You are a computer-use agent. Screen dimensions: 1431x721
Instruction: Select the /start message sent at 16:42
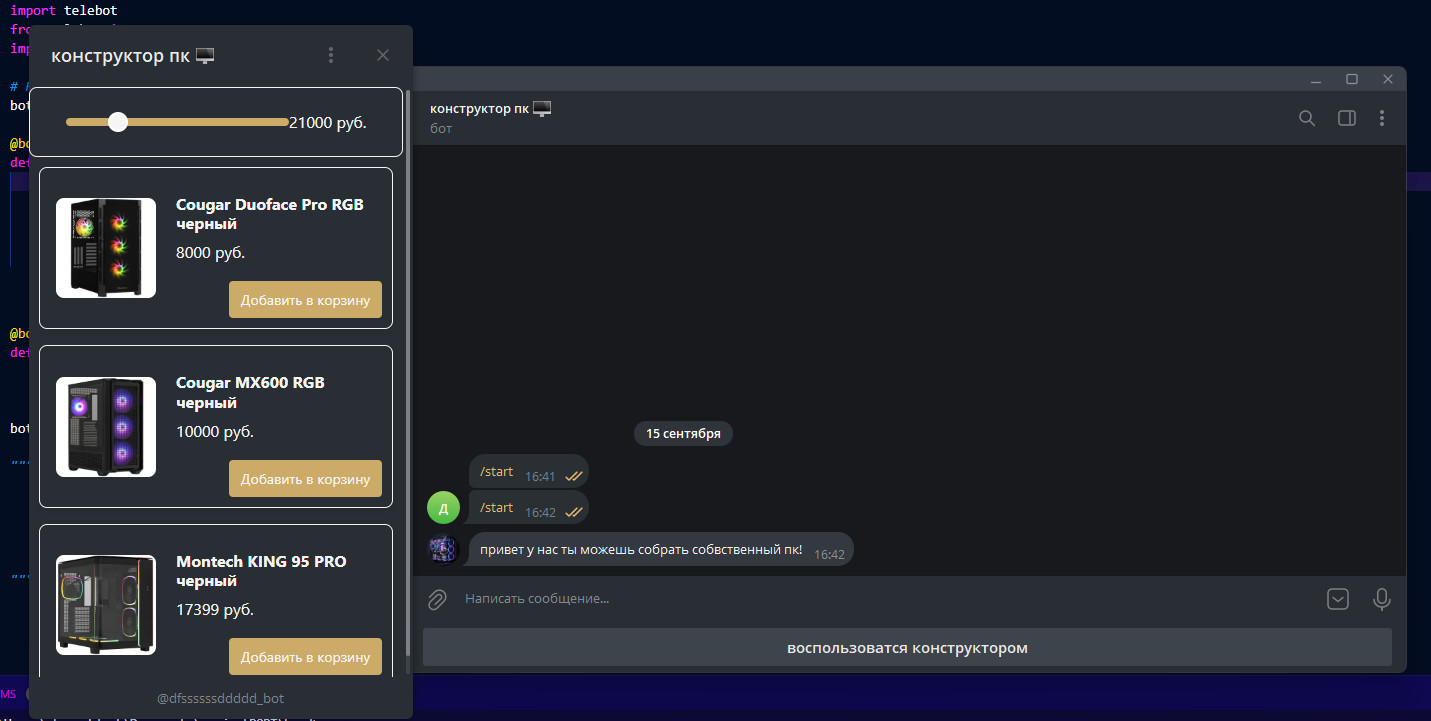coord(529,508)
